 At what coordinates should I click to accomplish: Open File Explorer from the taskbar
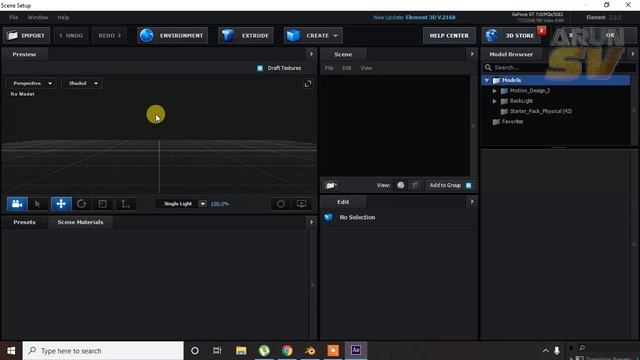pos(241,351)
